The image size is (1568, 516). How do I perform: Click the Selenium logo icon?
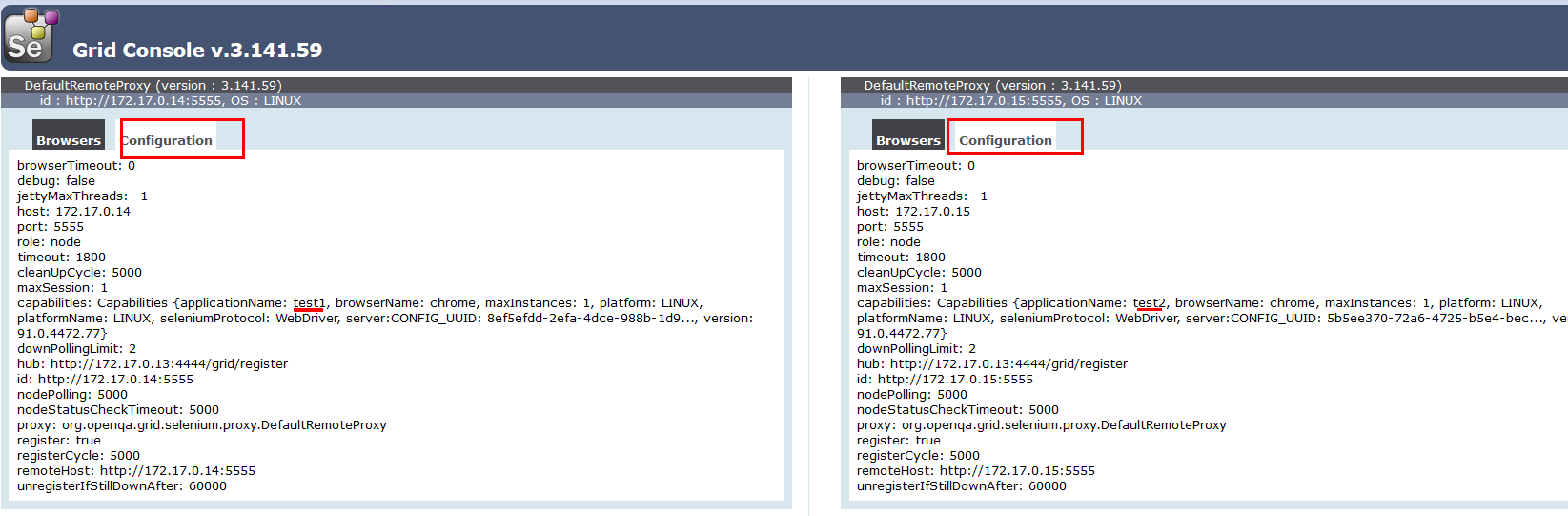(31, 35)
